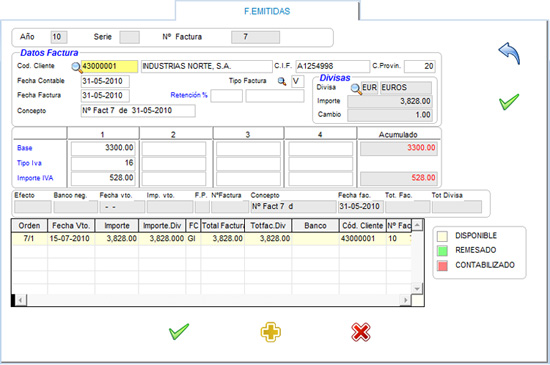The image size is (550, 365).
Task: Click the second empty Retención field
Action: point(275,96)
